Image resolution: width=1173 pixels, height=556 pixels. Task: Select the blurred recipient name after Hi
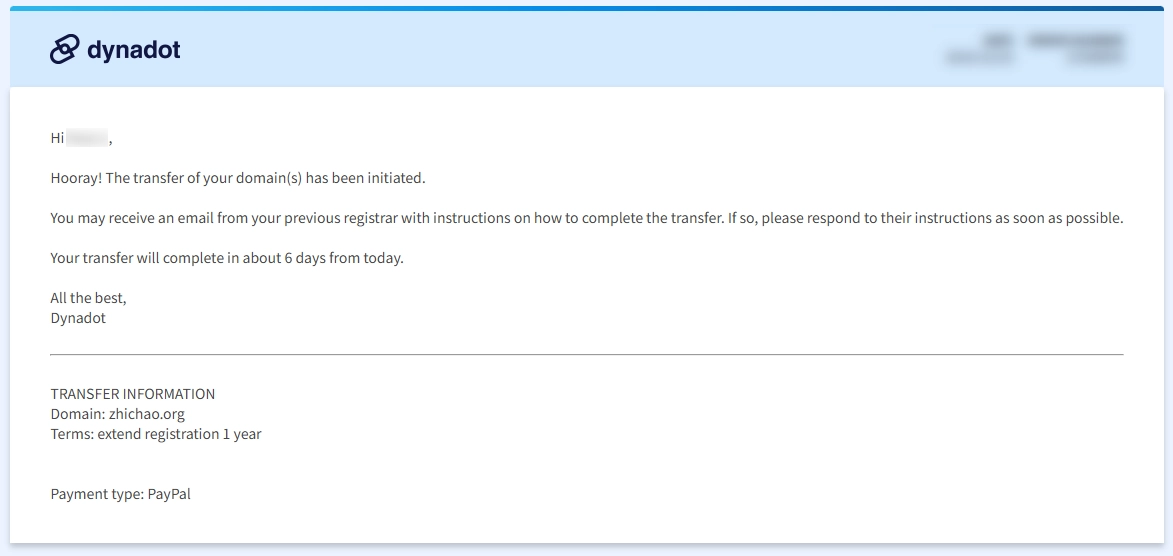[x=87, y=138]
